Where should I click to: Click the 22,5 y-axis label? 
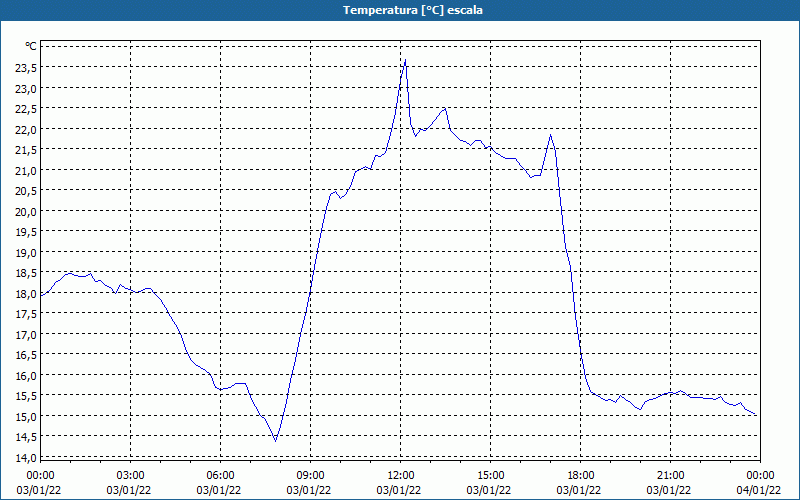[x=27, y=109]
